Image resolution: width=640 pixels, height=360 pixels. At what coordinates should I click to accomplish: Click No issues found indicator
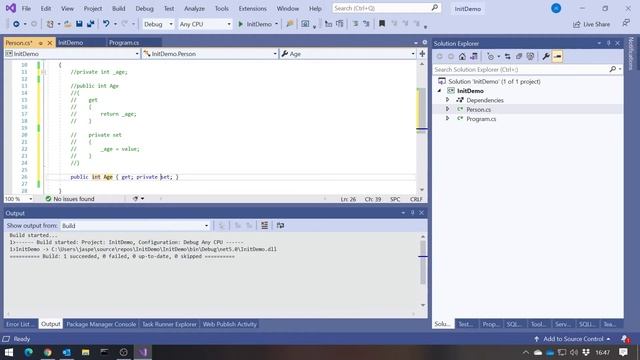69,199
